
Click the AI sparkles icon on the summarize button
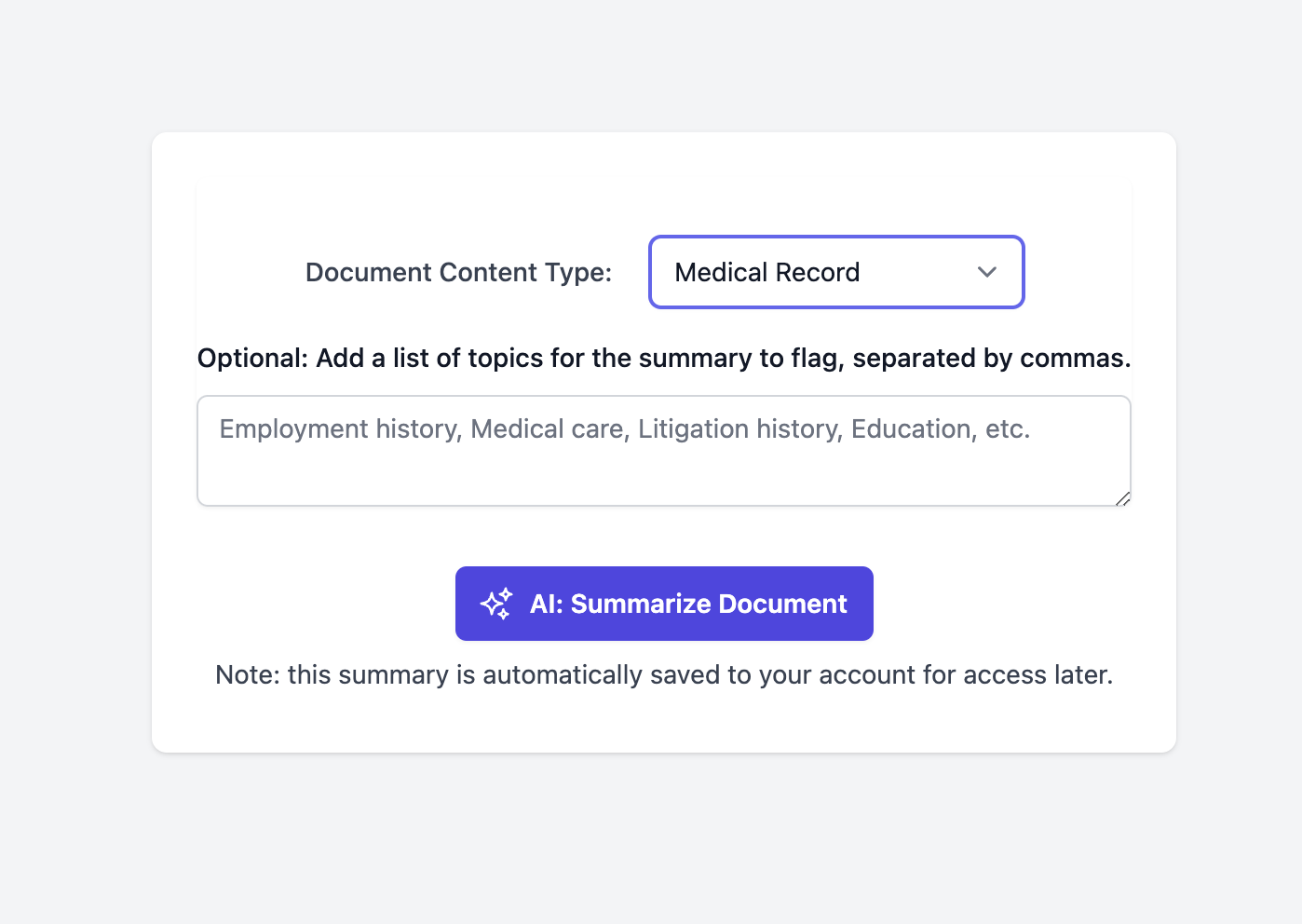(496, 604)
